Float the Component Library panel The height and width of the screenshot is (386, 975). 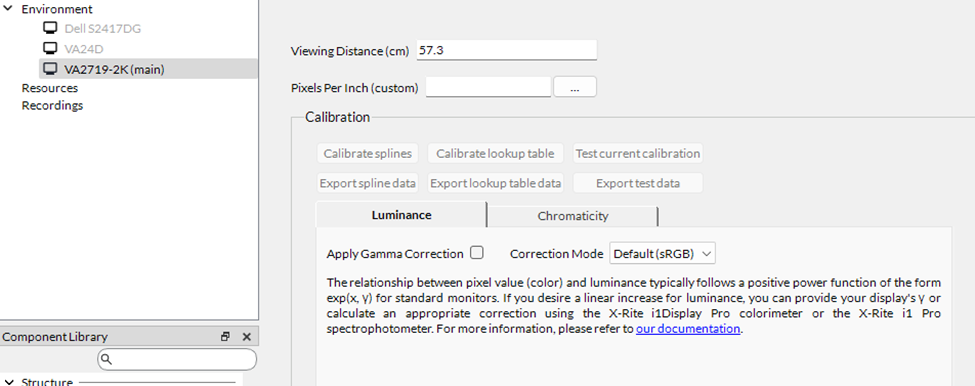pyautogui.click(x=225, y=337)
